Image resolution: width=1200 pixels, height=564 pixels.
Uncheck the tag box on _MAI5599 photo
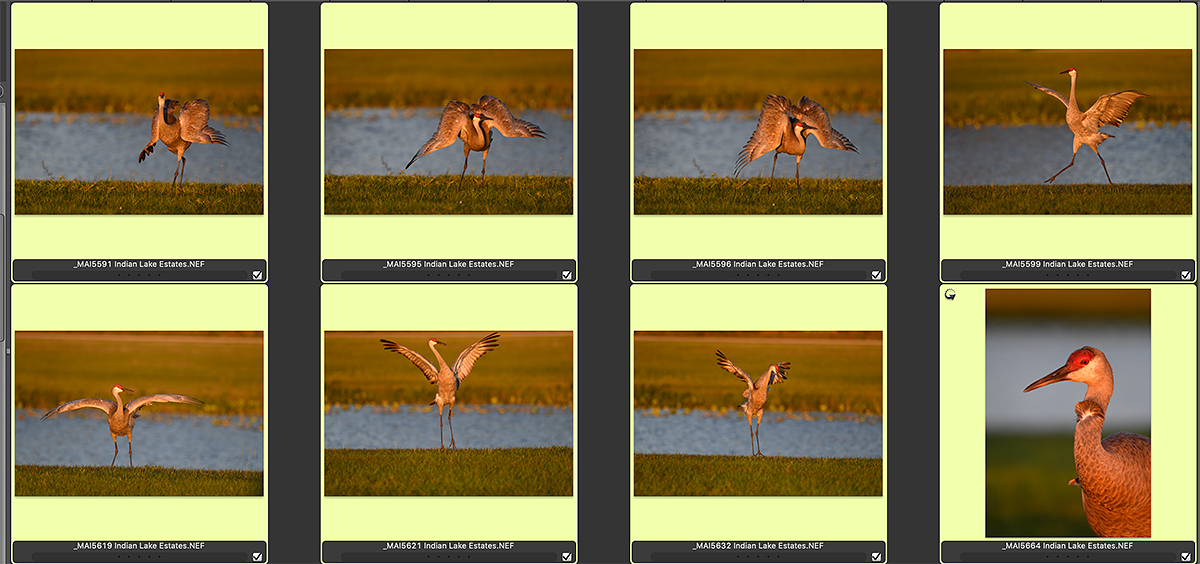(x=1186, y=275)
